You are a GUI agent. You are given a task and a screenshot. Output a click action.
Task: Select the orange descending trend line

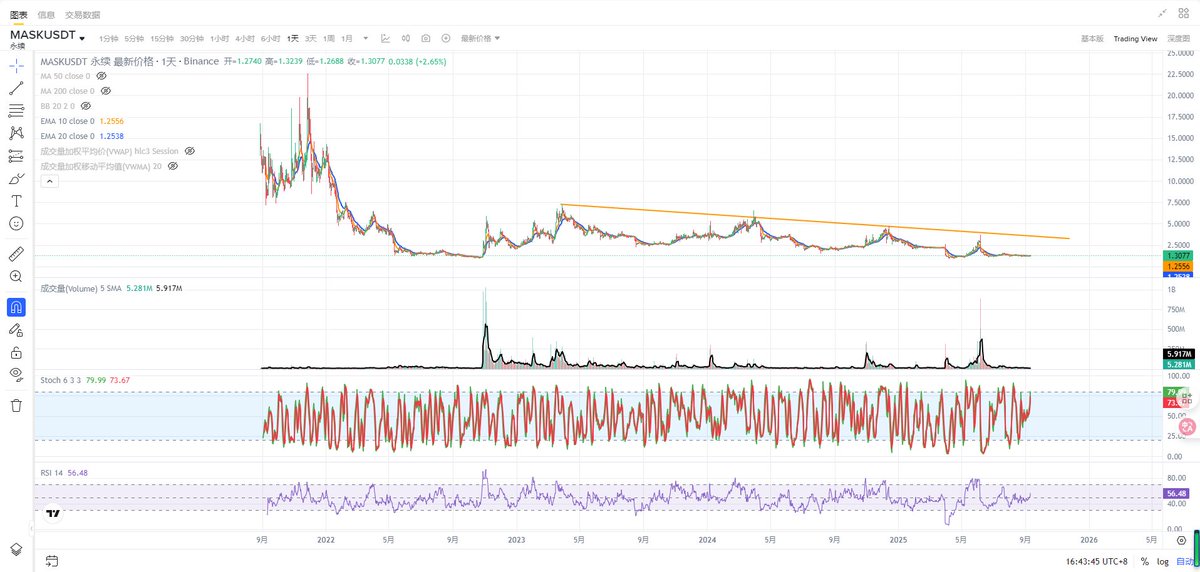815,221
